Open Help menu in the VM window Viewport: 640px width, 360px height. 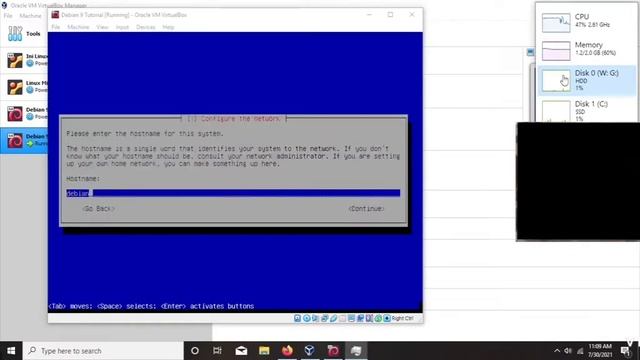(168, 27)
